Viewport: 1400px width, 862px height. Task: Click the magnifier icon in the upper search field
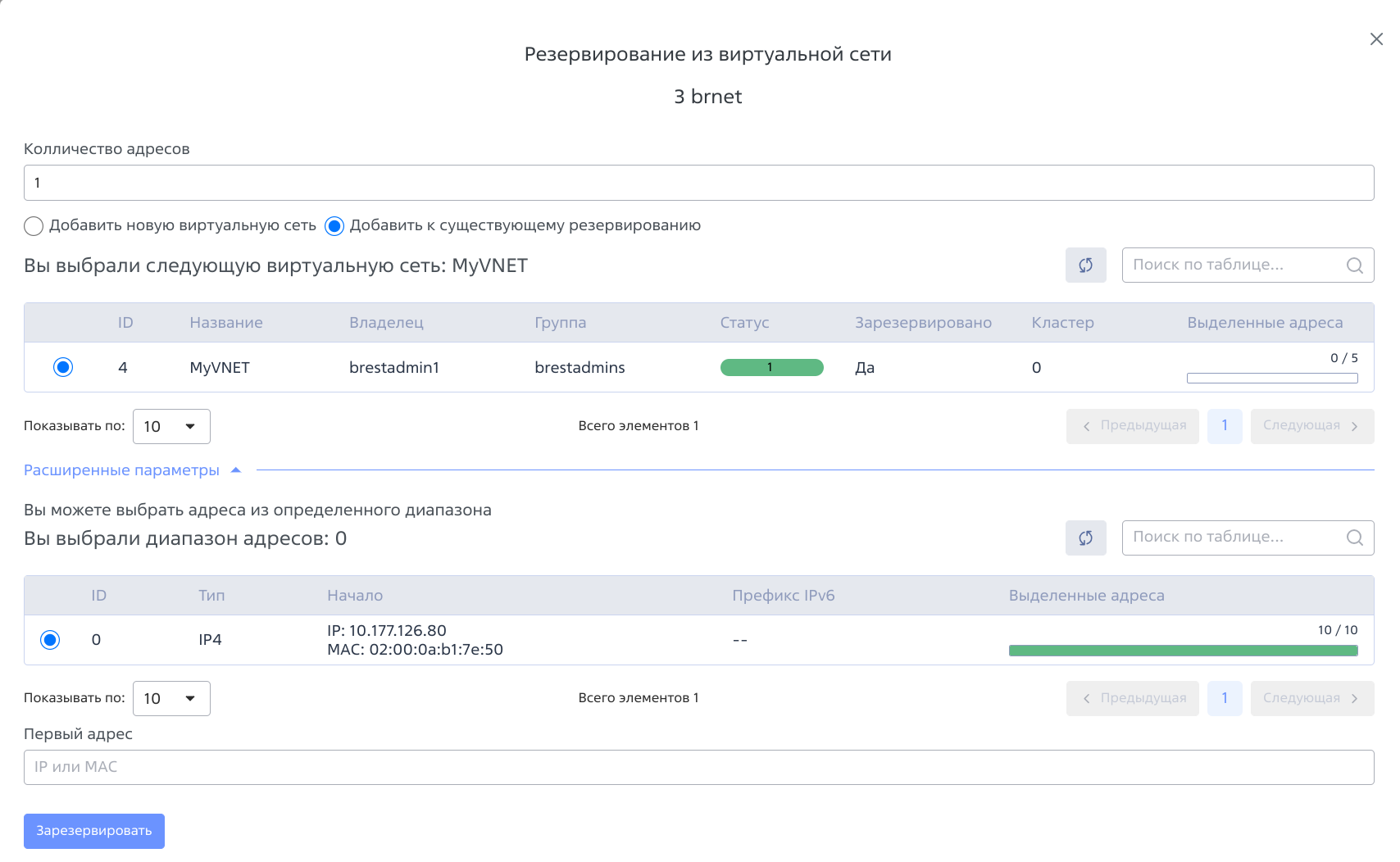point(1353,265)
